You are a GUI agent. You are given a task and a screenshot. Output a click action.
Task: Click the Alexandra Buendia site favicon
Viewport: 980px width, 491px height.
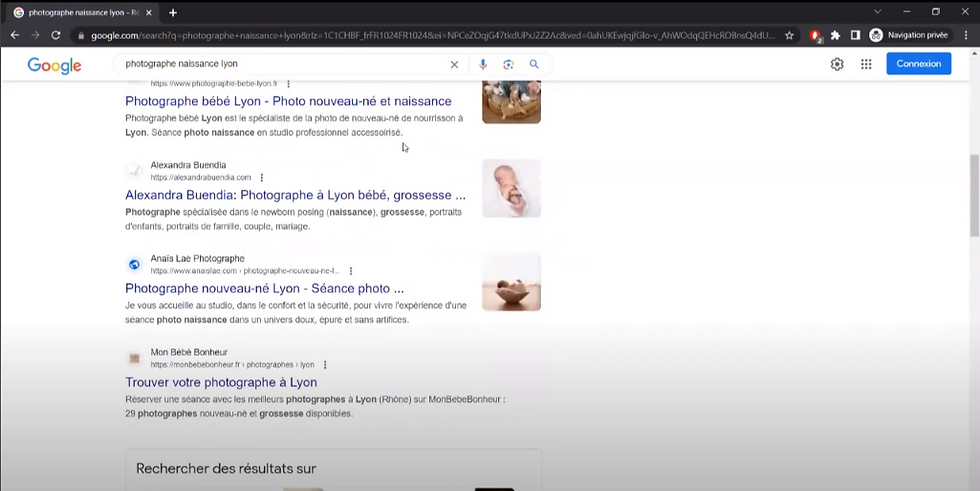click(134, 171)
